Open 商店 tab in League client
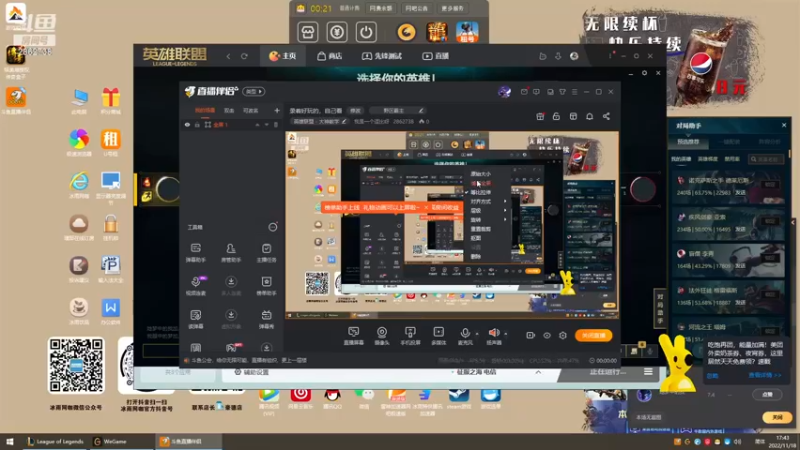The image size is (800, 450). [329, 56]
